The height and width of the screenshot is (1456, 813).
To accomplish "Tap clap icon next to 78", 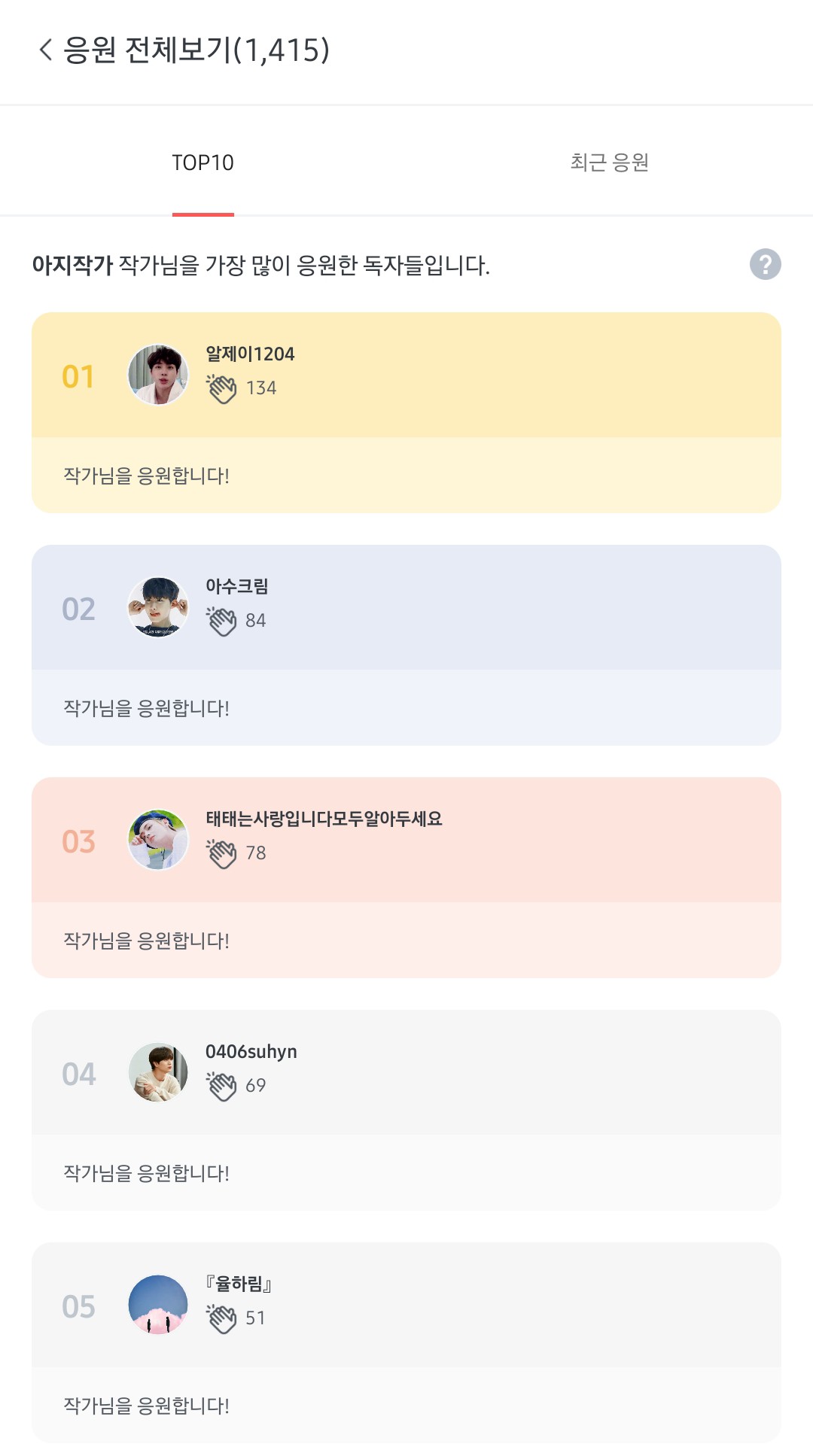I will [222, 853].
